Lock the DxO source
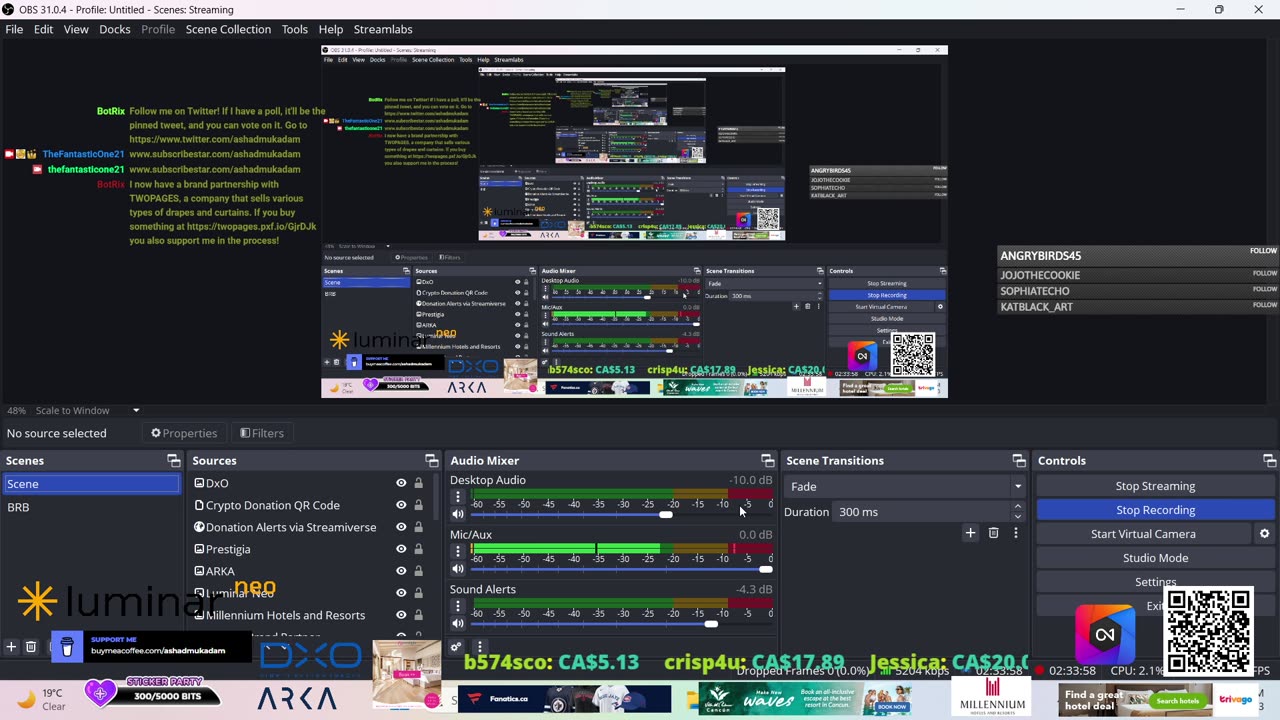This screenshot has height=720, width=1280. click(x=418, y=483)
